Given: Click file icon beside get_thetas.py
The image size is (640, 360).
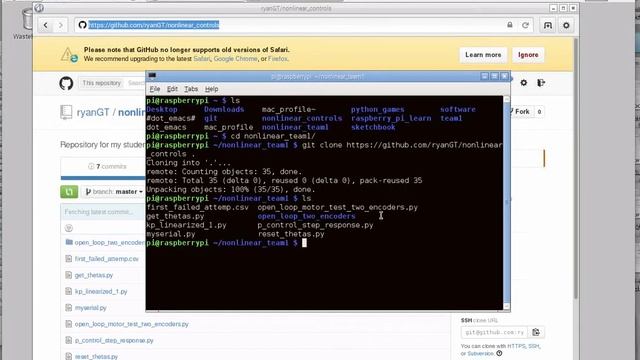Looking at the screenshot, I should (69, 275).
